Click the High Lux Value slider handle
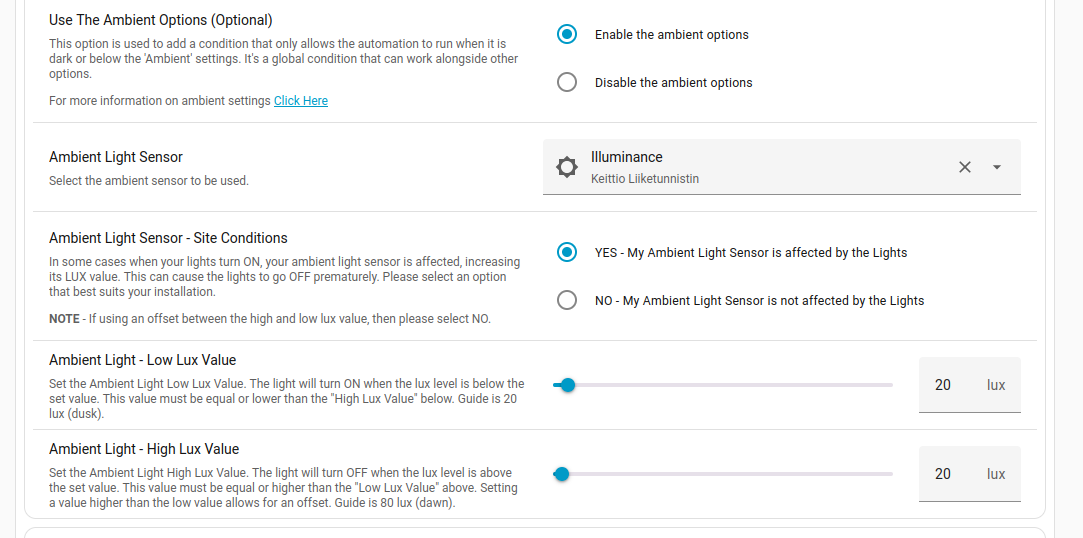The width and height of the screenshot is (1083, 538). pos(562,474)
